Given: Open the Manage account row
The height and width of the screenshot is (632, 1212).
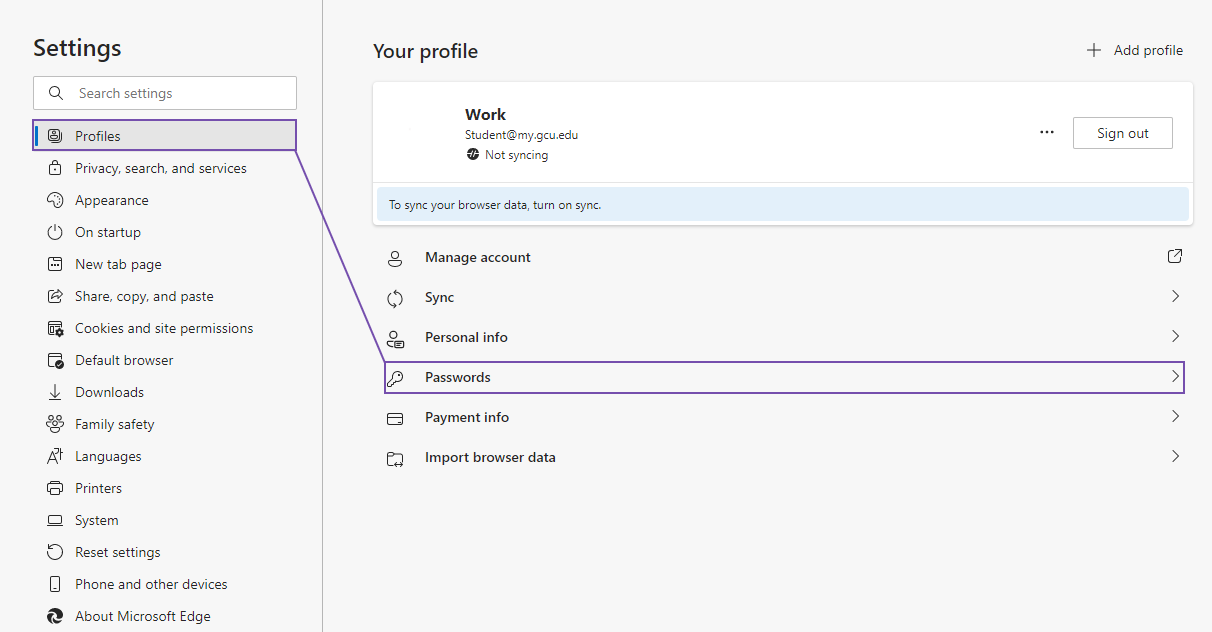Looking at the screenshot, I should [x=784, y=257].
